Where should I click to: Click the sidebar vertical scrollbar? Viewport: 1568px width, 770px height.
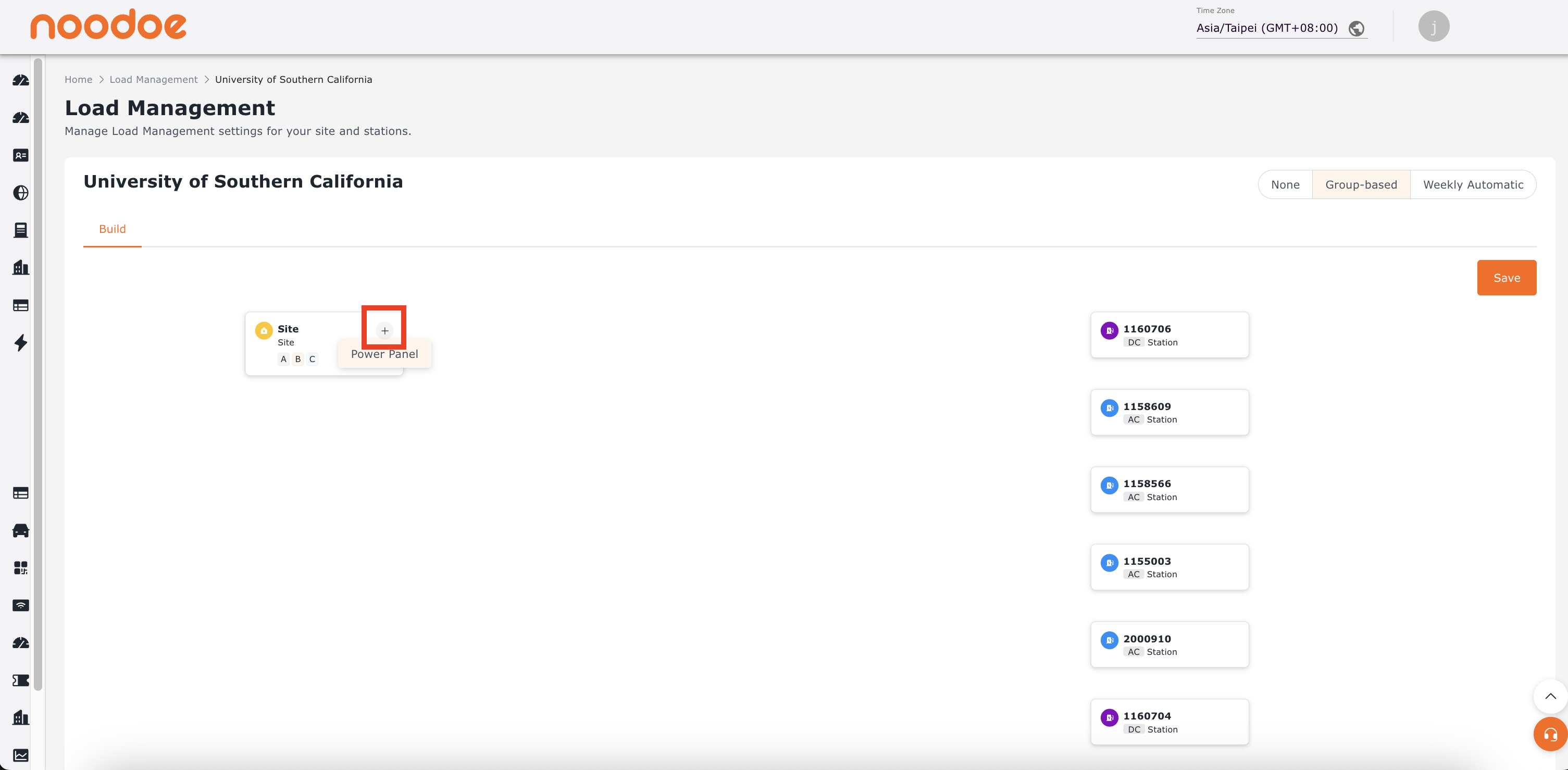pos(38,375)
